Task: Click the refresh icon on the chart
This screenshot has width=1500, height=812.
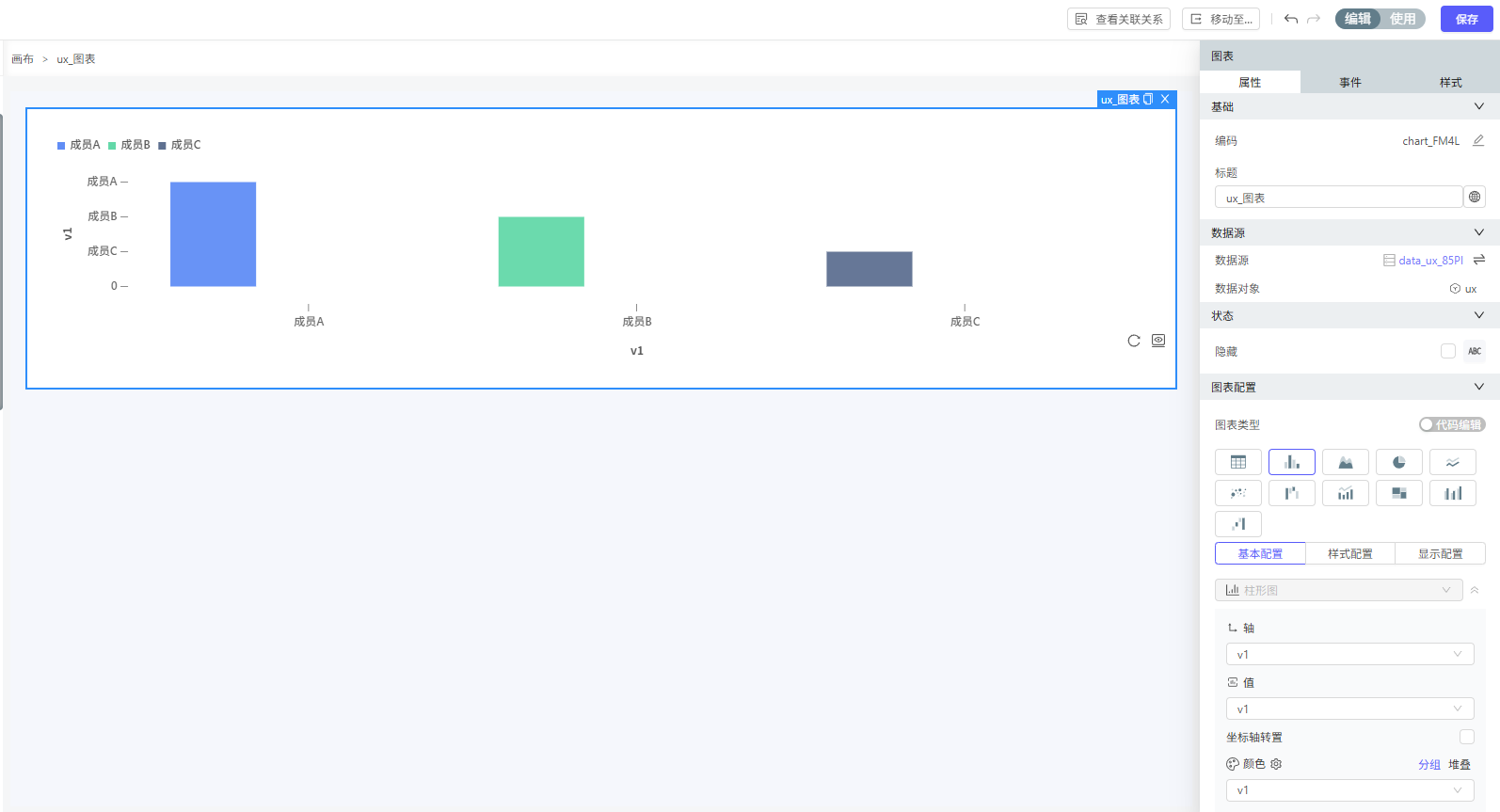Action: (x=1134, y=341)
